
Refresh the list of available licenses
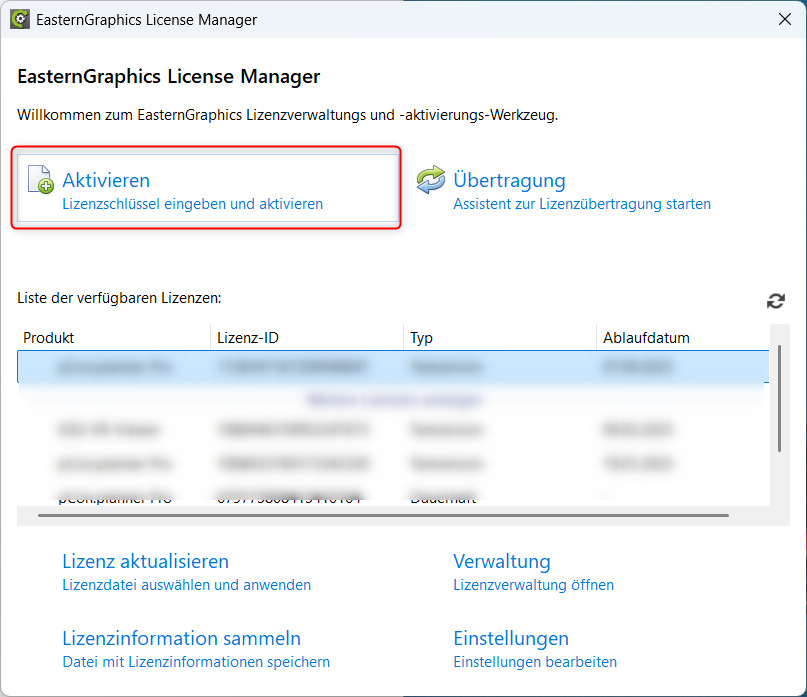[775, 301]
